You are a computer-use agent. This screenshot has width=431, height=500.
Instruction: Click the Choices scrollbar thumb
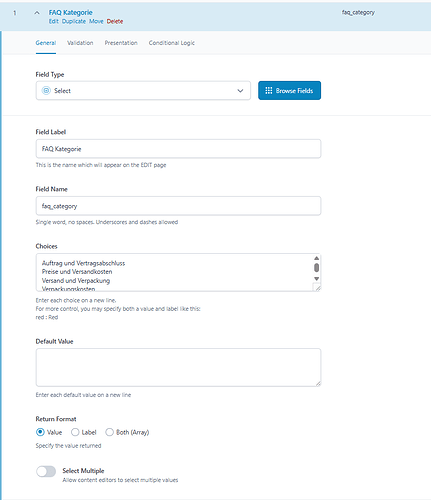[316, 268]
